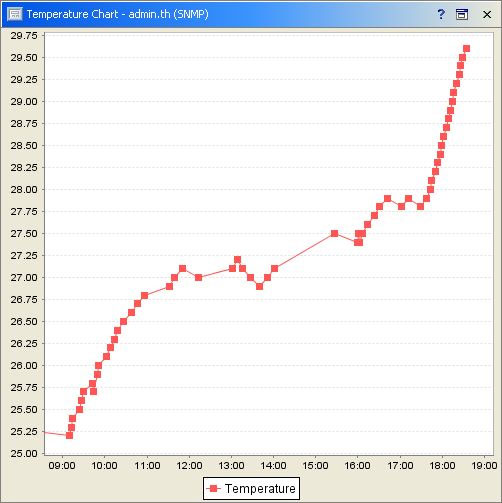
Task: Select the lowest data point near 25.20
Action: coord(69,436)
